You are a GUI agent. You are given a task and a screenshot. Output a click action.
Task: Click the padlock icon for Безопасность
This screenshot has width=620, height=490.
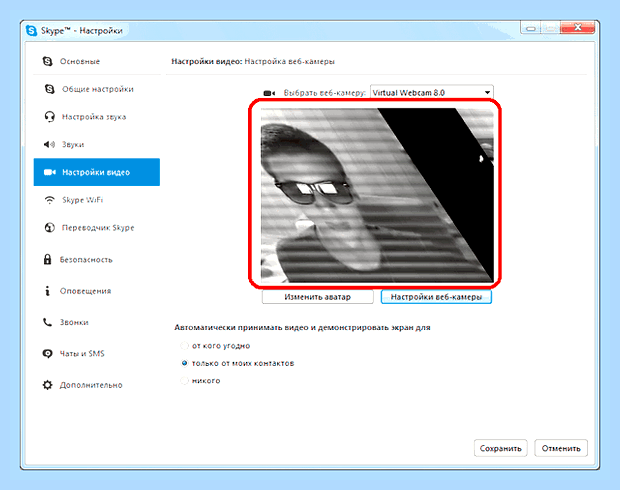[x=47, y=259]
